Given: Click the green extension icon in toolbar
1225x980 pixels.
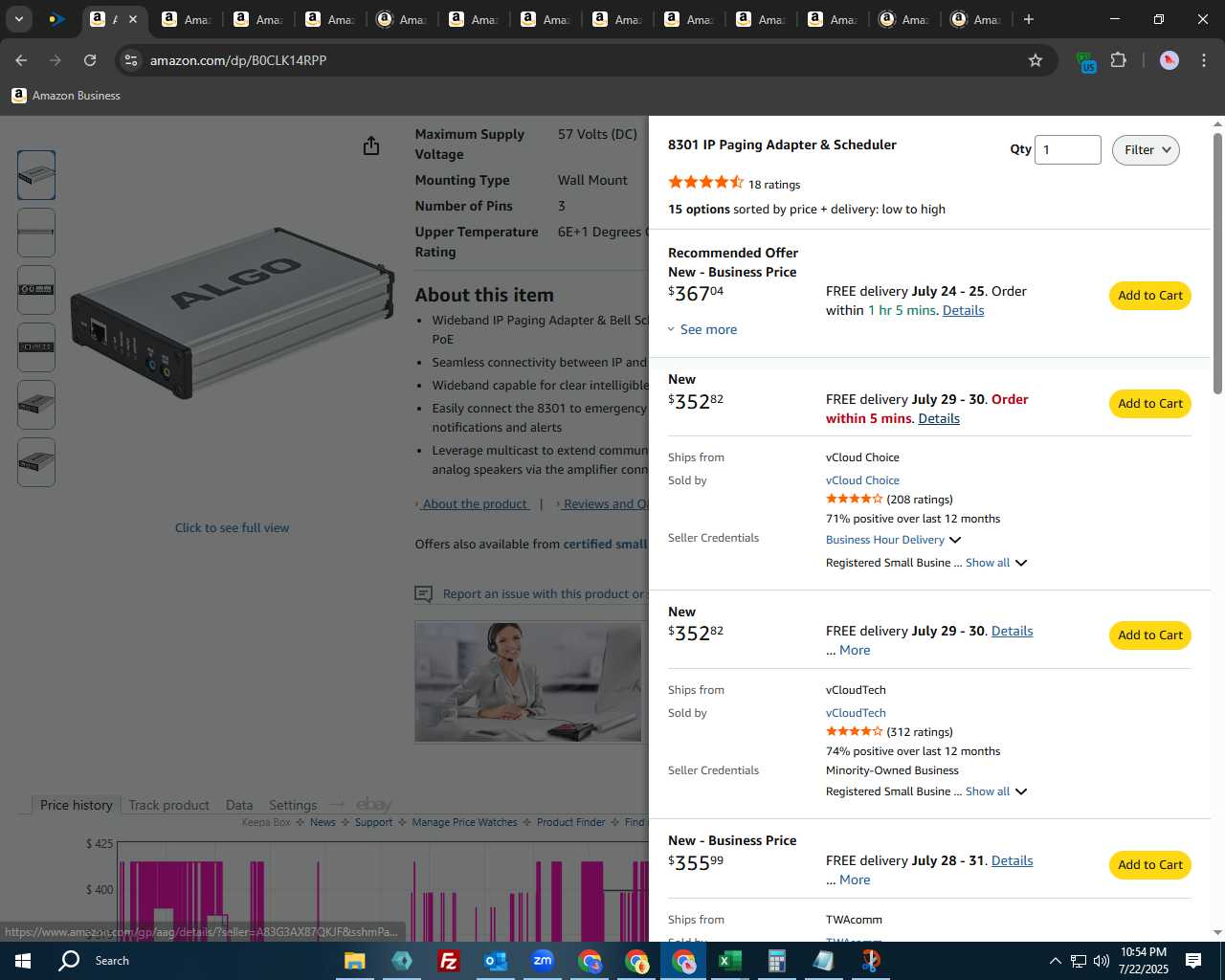Looking at the screenshot, I should tap(1085, 62).
